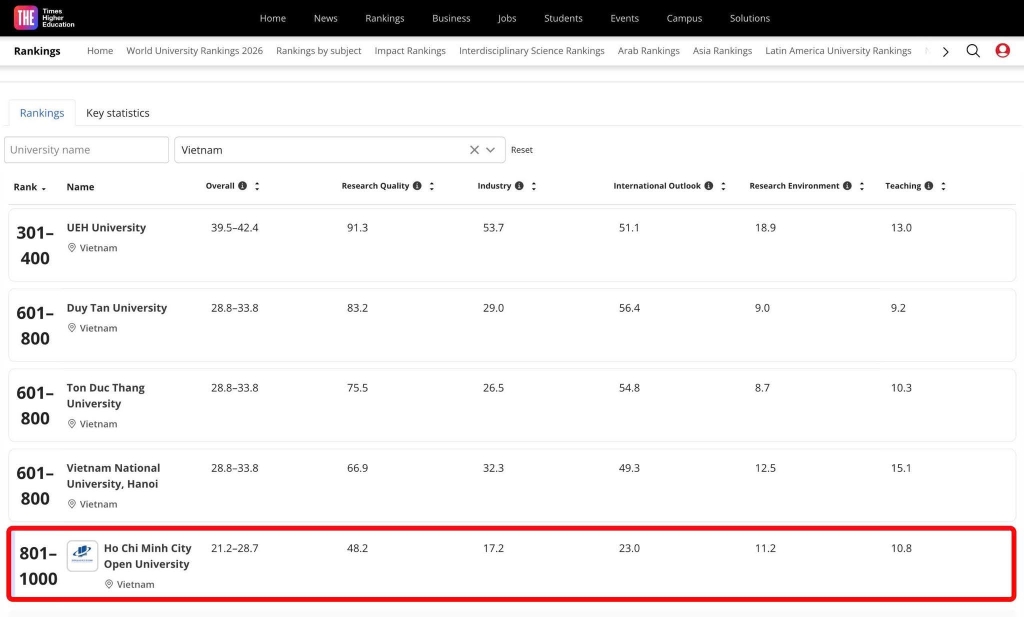Sort by the Teaching column arrows
This screenshot has height=617, width=1024.
tap(943, 186)
